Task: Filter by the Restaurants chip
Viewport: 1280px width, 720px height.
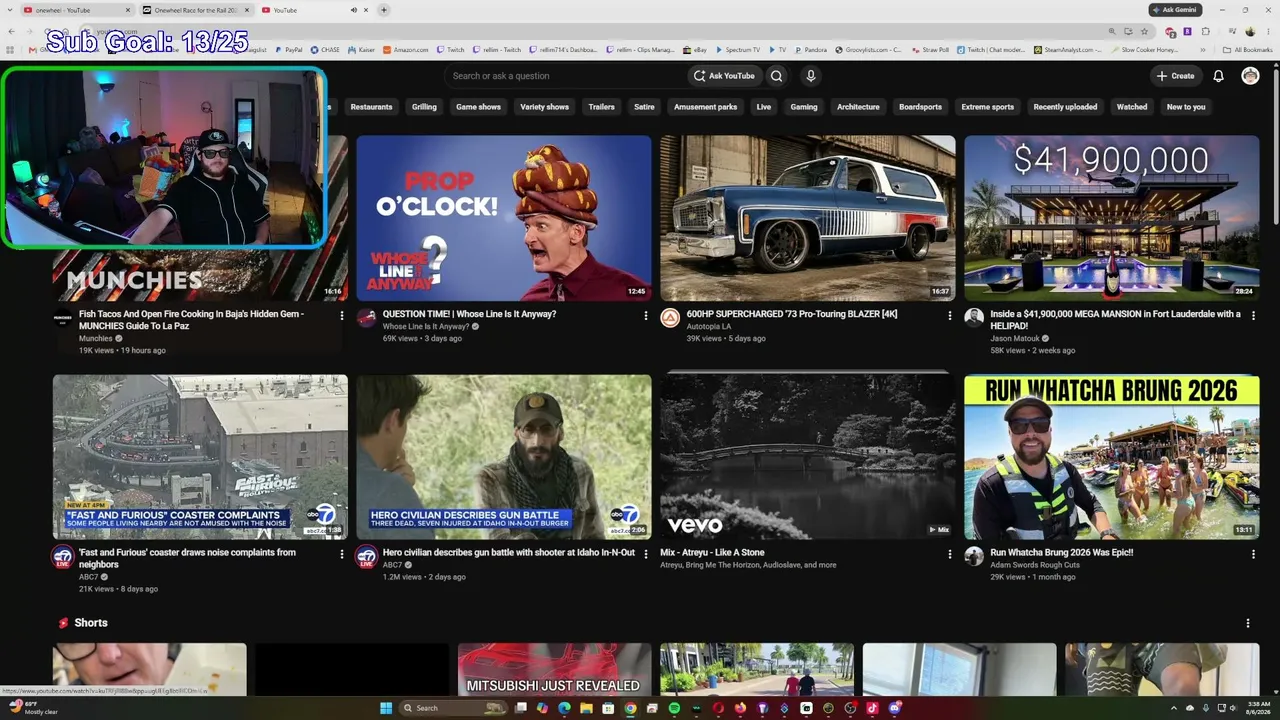Action: tap(371, 107)
